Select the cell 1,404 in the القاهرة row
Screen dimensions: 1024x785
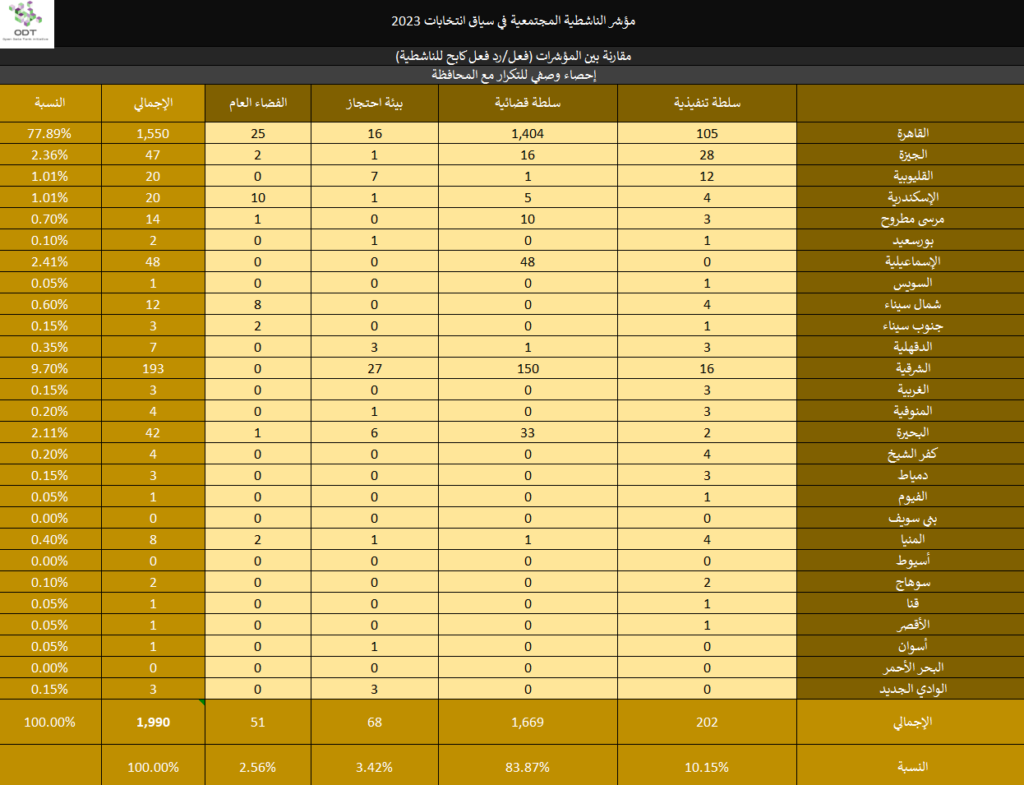pyautogui.click(x=528, y=133)
